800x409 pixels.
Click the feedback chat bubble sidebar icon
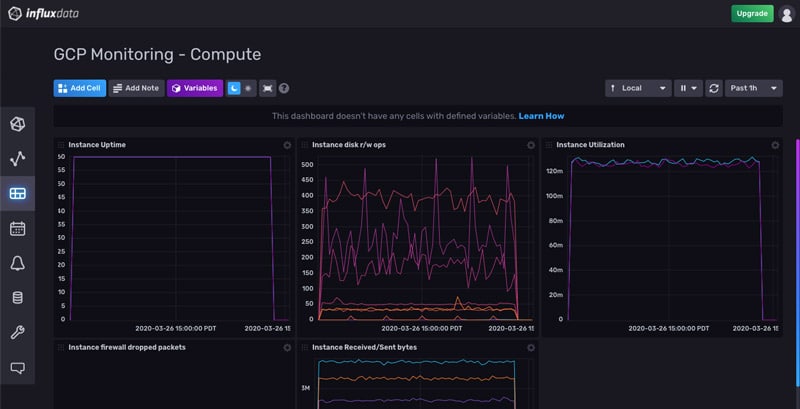click(17, 368)
